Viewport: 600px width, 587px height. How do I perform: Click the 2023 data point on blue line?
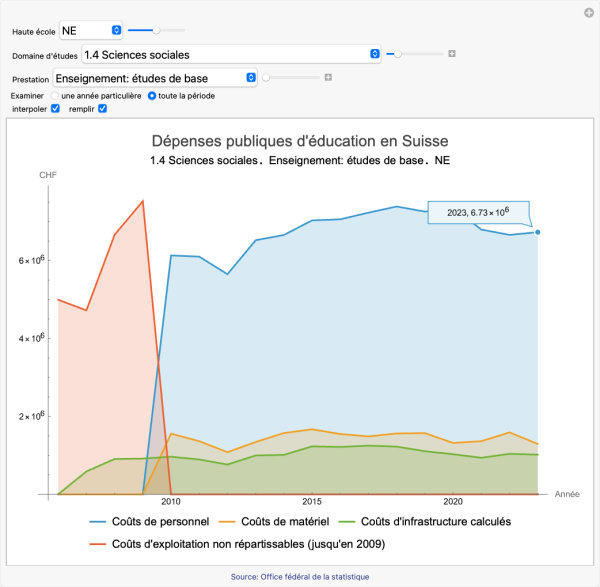[538, 232]
